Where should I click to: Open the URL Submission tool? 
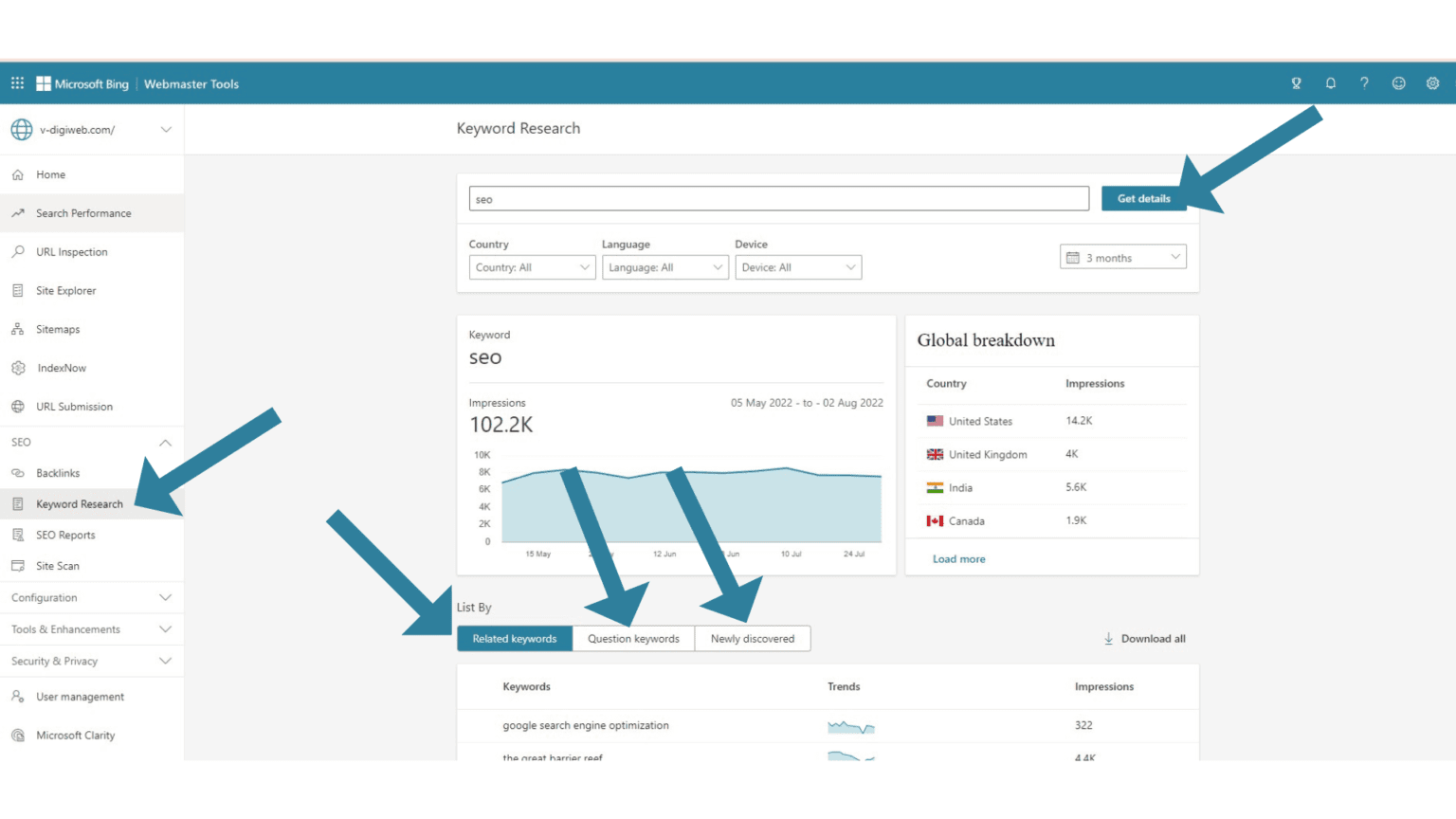(x=75, y=406)
